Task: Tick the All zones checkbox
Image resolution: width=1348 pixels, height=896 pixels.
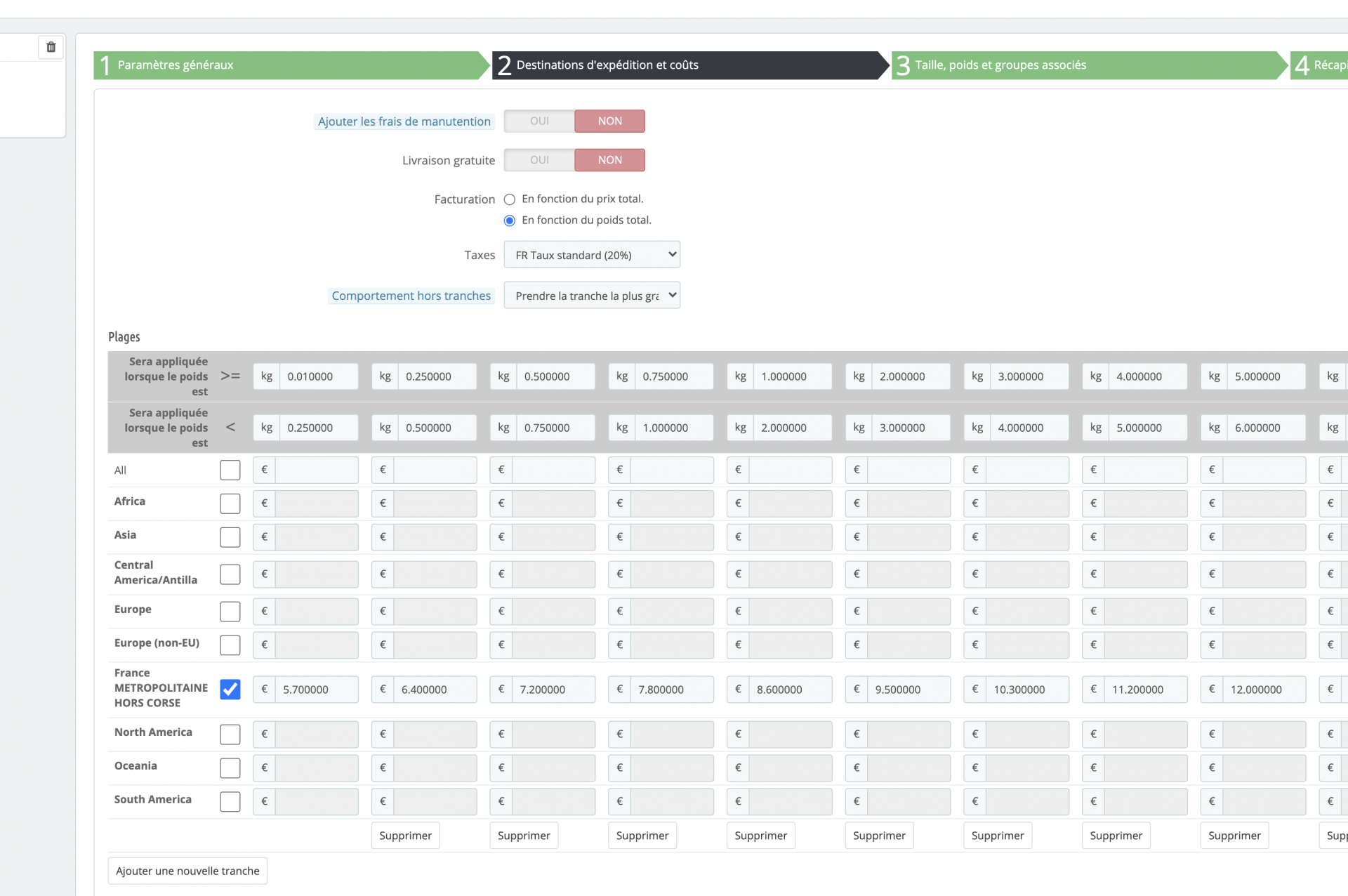Action: point(230,470)
